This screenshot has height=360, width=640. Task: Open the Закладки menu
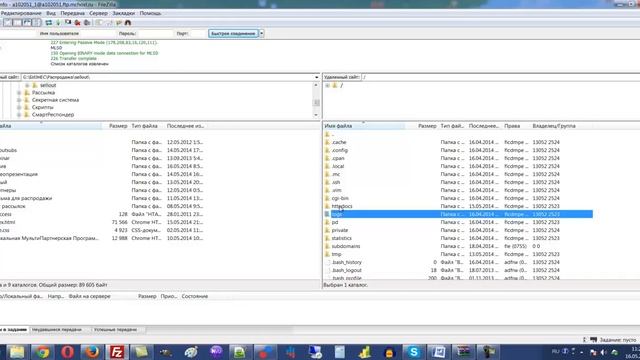click(x=123, y=13)
